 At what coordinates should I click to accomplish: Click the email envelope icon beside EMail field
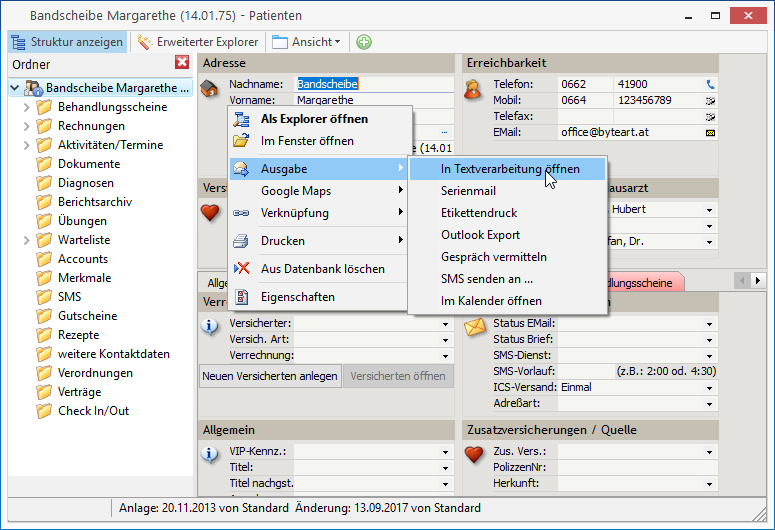click(710, 133)
